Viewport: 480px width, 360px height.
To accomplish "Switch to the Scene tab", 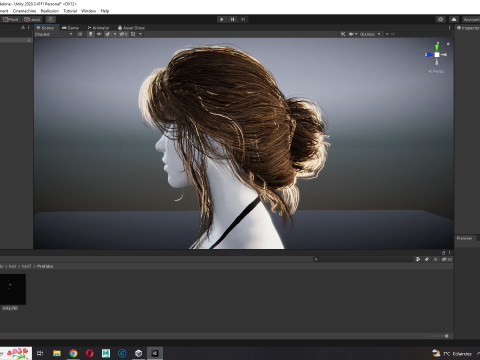I will point(46,28).
